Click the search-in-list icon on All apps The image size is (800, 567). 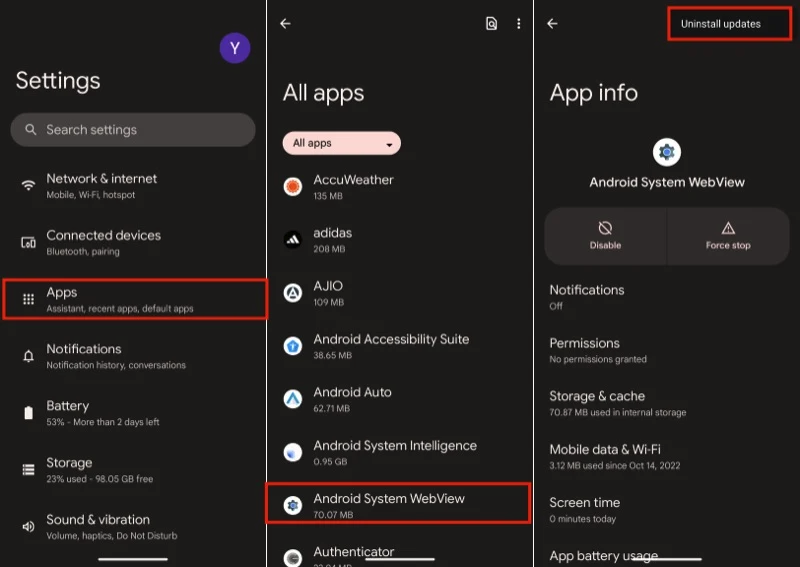click(491, 23)
